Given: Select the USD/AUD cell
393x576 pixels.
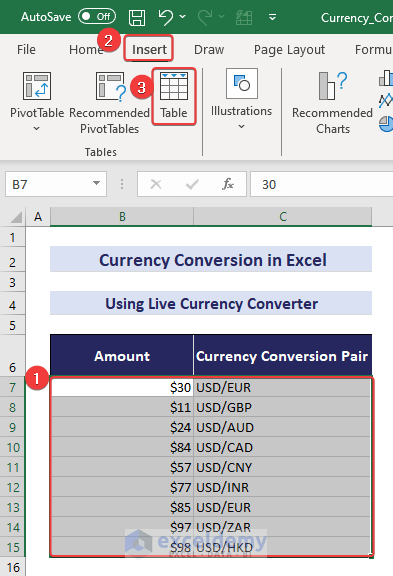Looking at the screenshot, I should 282,427.
